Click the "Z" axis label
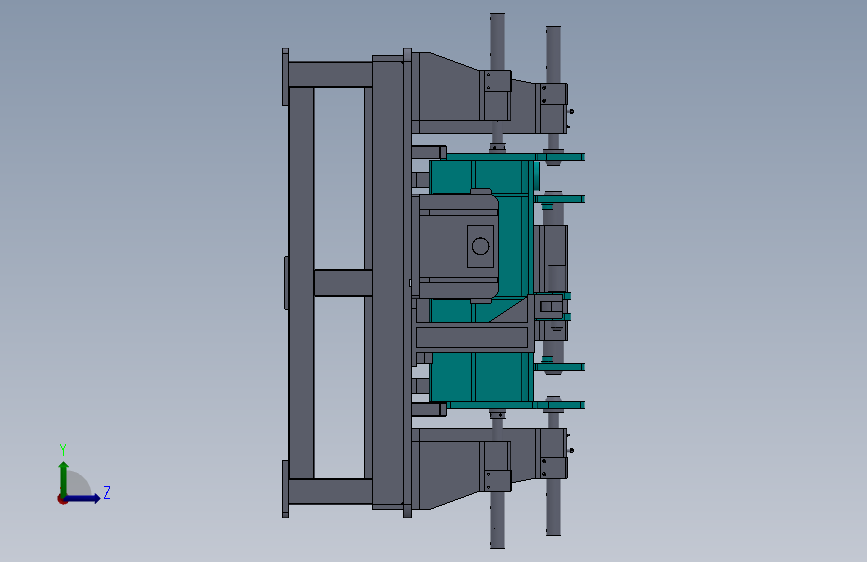 107,492
